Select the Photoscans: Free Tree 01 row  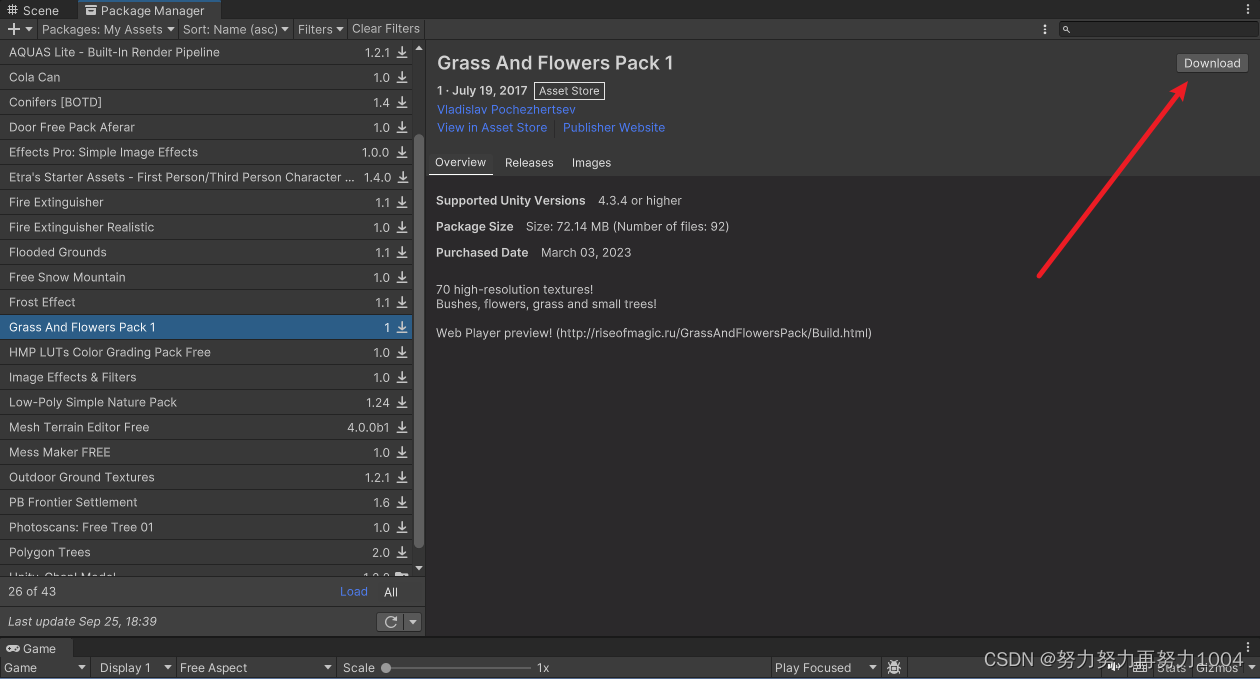206,527
